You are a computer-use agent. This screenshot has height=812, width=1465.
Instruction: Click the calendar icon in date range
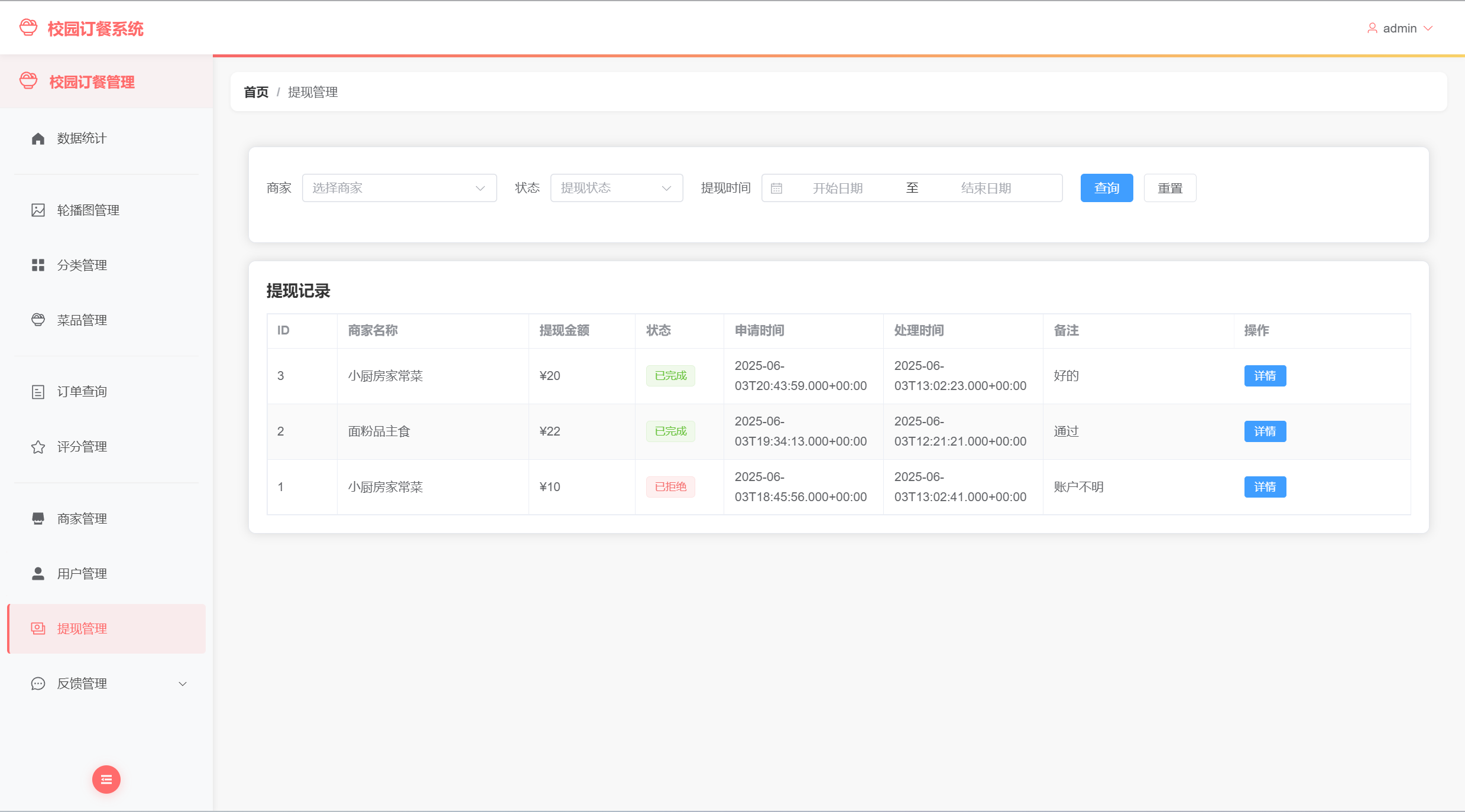776,189
